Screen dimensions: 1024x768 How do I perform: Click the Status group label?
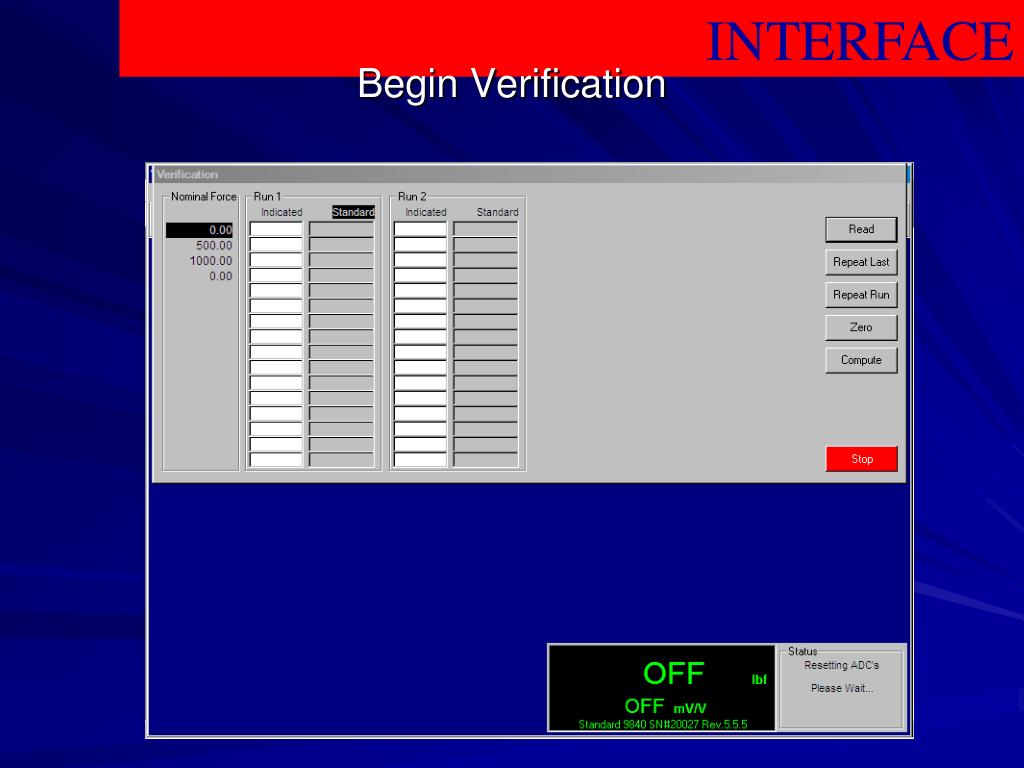coord(802,651)
